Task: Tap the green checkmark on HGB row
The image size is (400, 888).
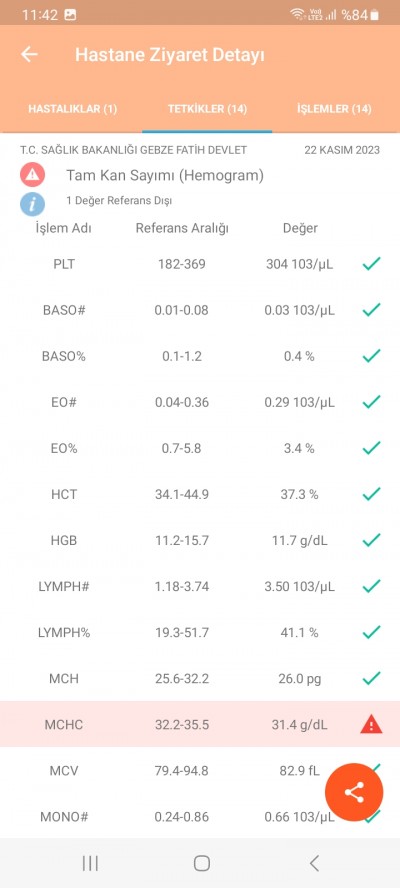Action: click(371, 540)
